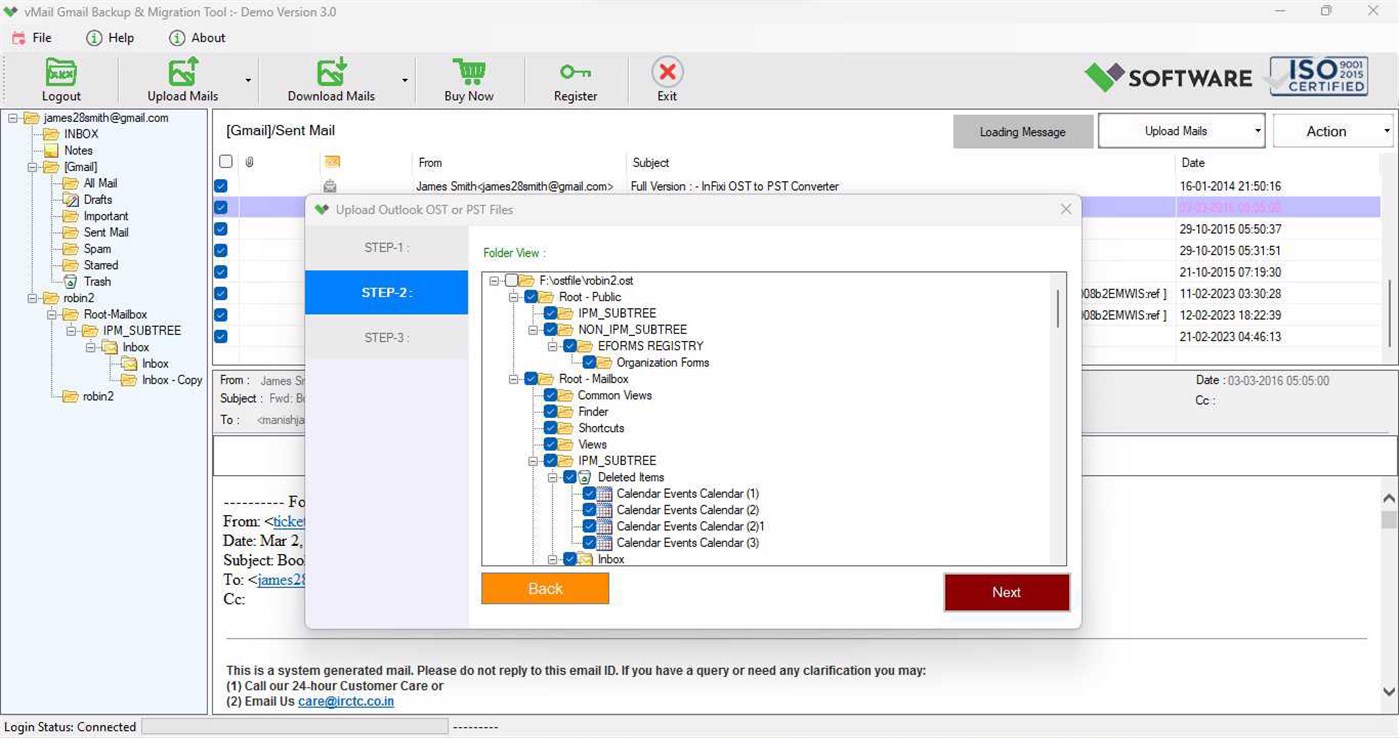
Task: Open the Download Mails toolbar dropdown arrow
Action: point(405,81)
